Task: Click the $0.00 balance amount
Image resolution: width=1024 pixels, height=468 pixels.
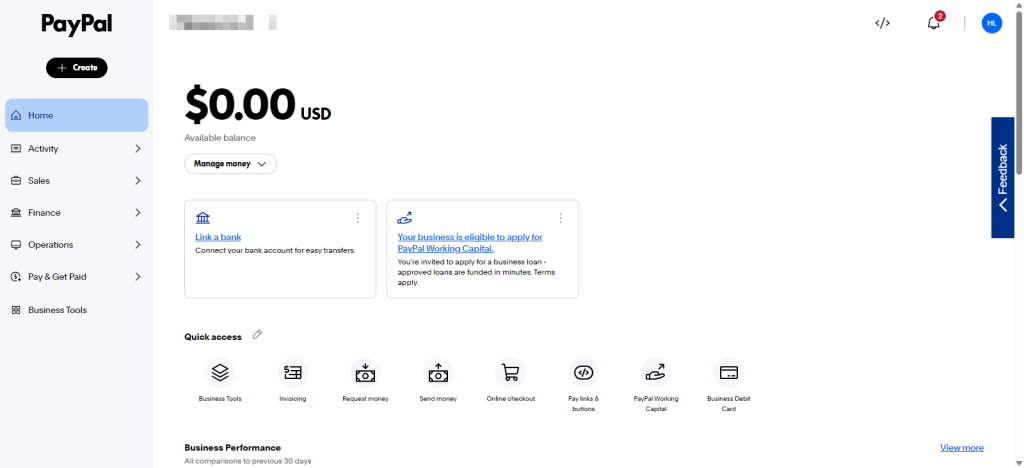Action: coord(240,105)
